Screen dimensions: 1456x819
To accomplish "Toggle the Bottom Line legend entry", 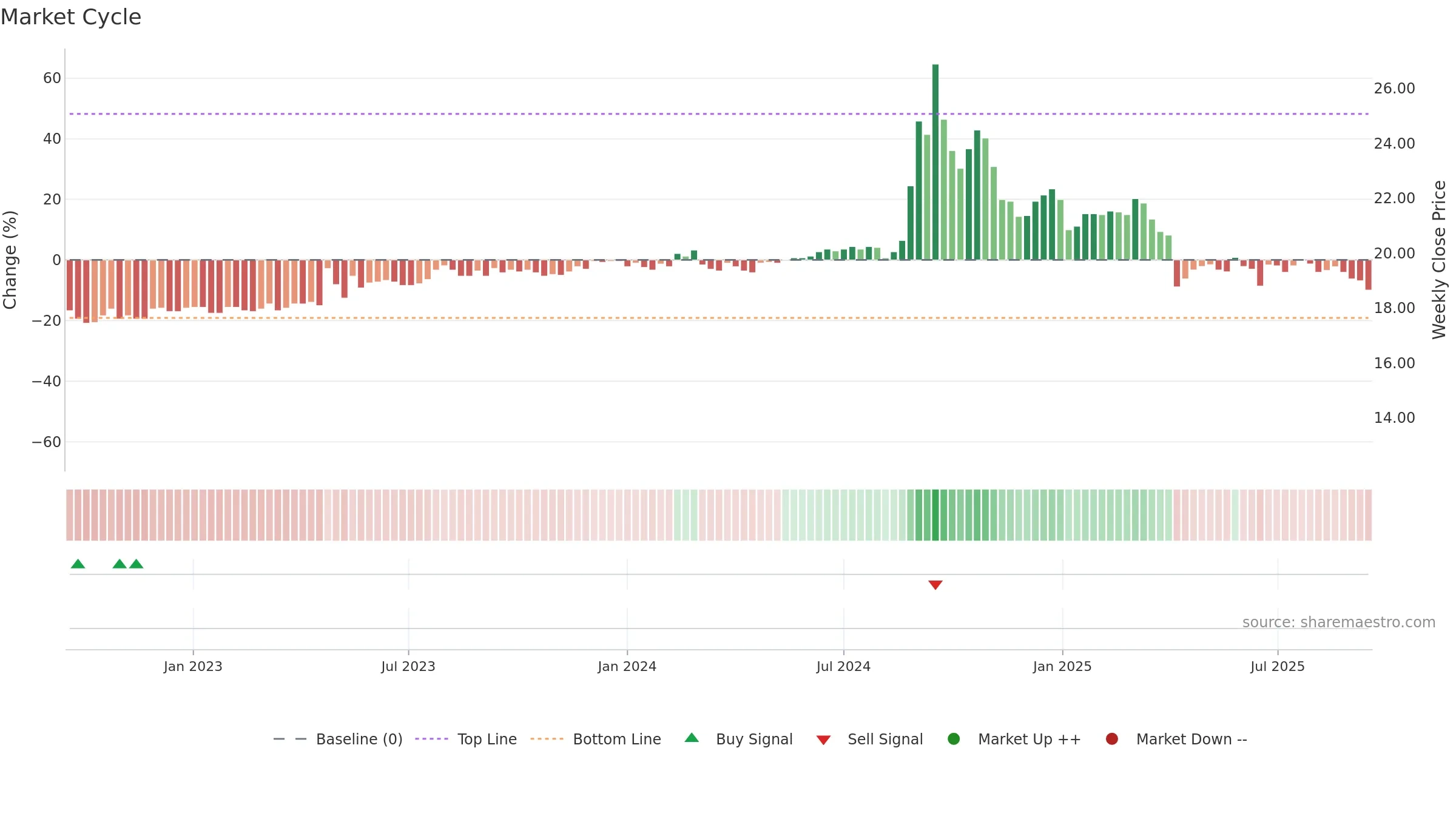I will pyautogui.click(x=596, y=740).
